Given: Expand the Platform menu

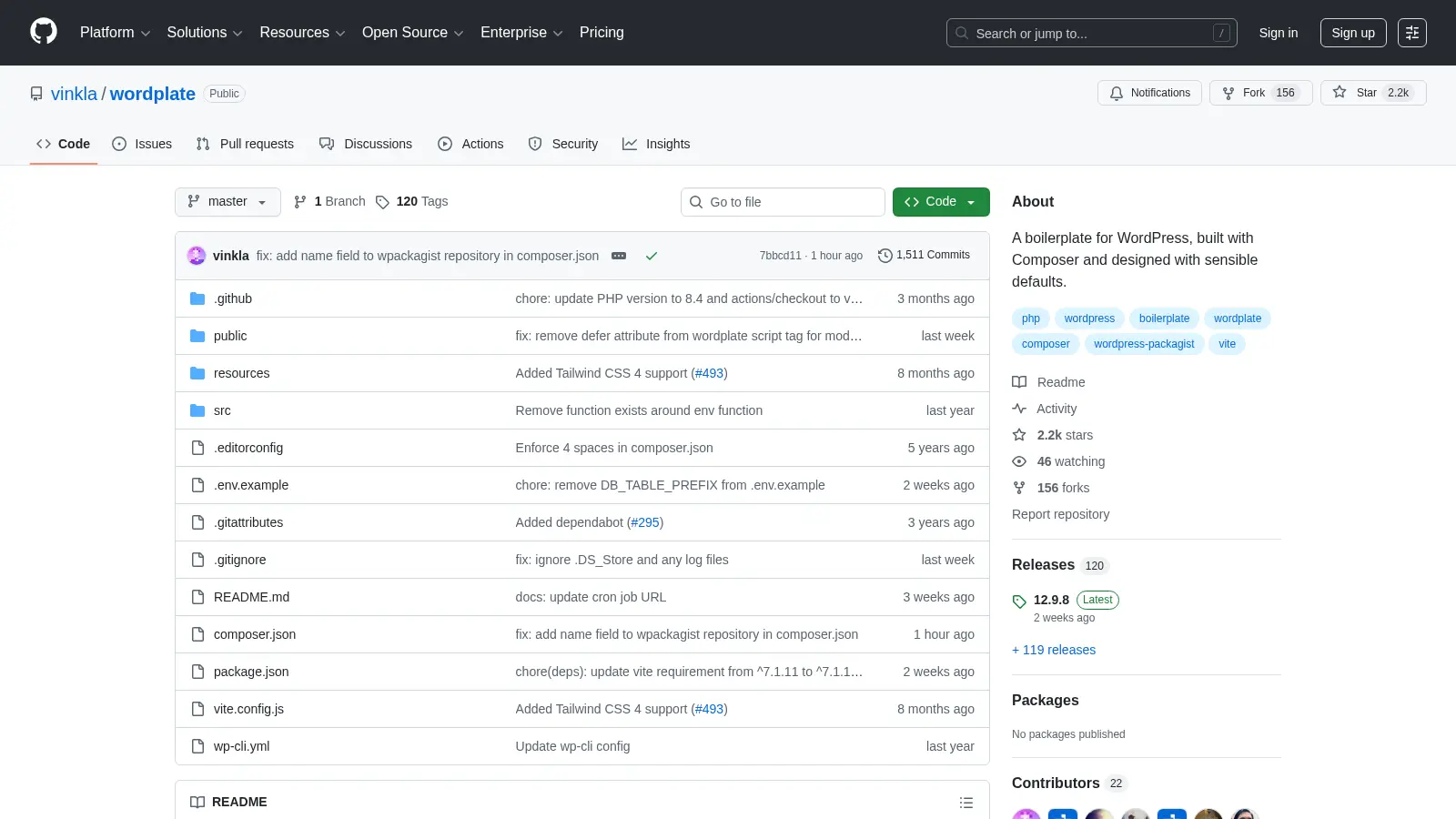Looking at the screenshot, I should (x=115, y=33).
